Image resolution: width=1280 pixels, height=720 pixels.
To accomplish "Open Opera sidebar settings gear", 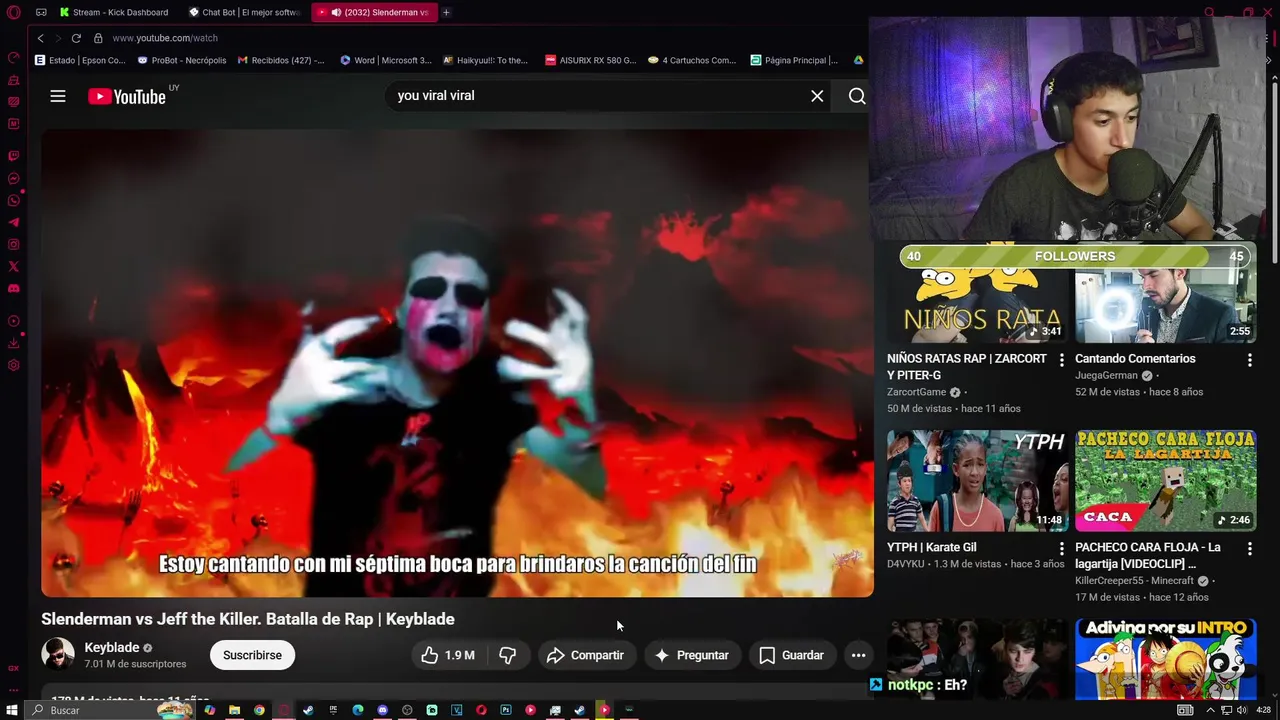I will (14, 365).
